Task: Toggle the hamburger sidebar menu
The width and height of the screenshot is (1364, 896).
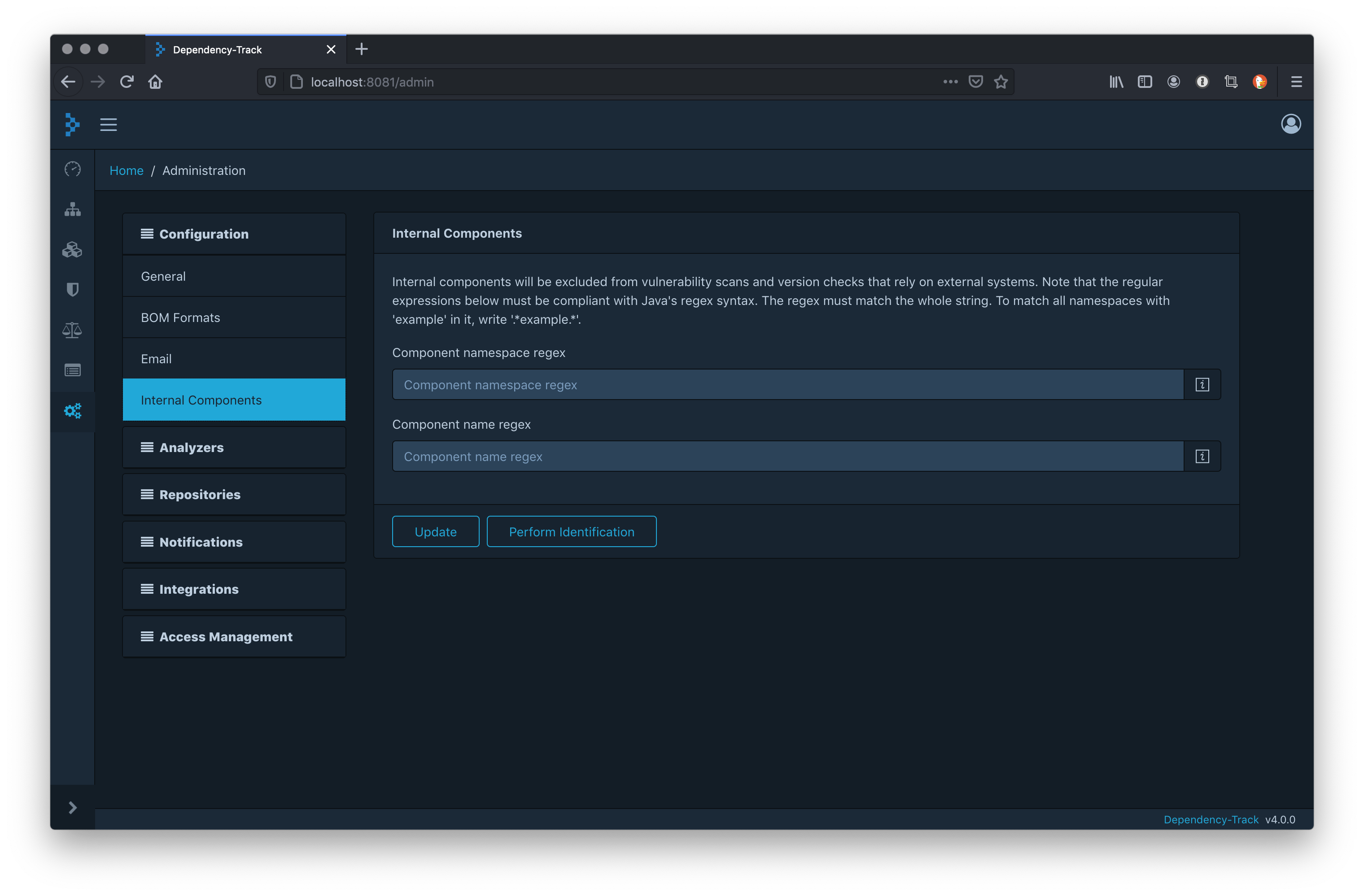Action: (108, 124)
